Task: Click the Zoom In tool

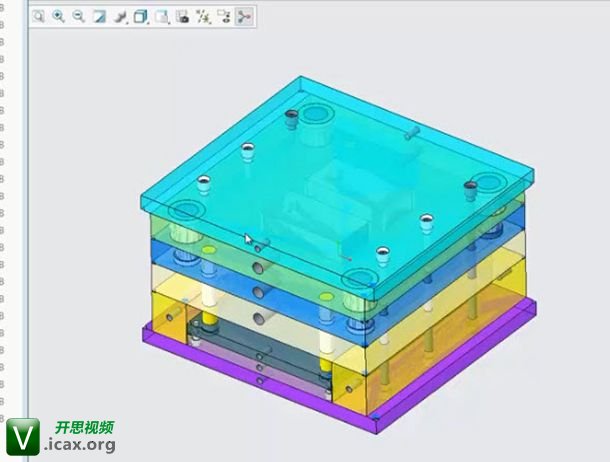Action: pyautogui.click(x=58, y=17)
